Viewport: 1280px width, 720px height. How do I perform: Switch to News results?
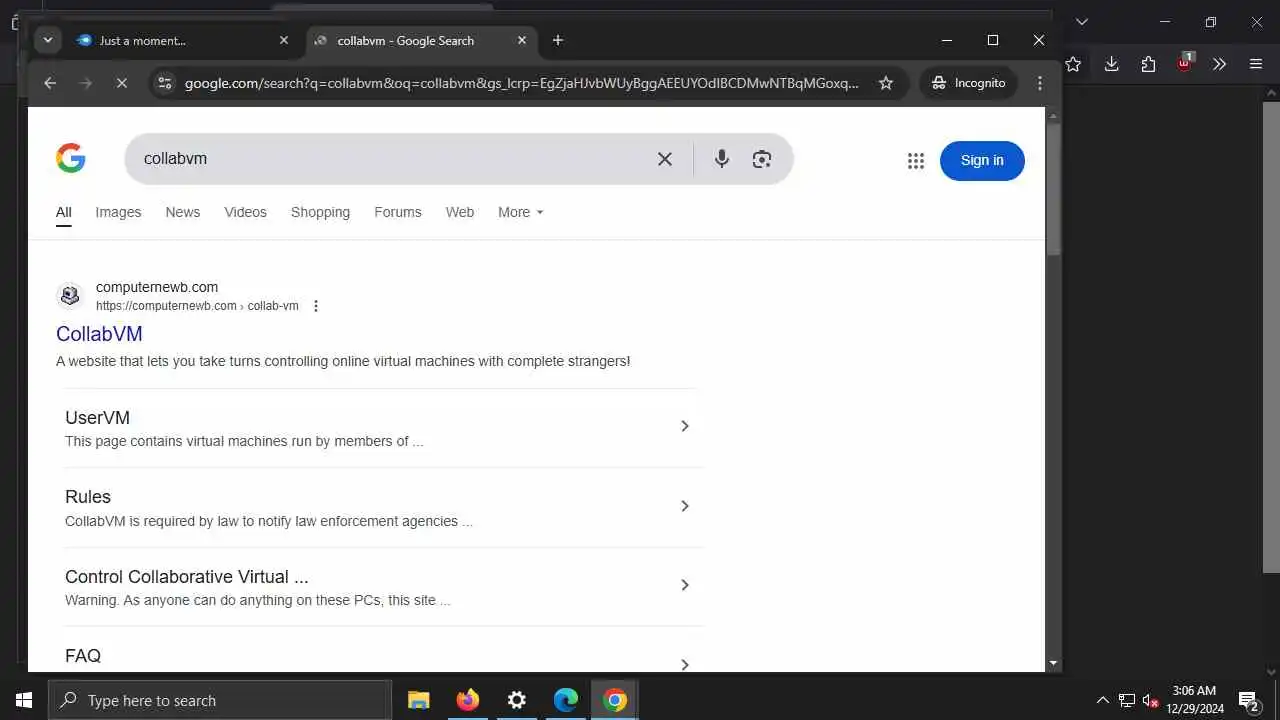click(x=183, y=212)
